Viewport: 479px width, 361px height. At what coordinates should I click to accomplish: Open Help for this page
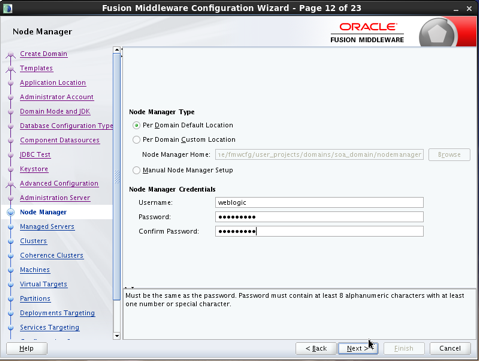(27, 348)
